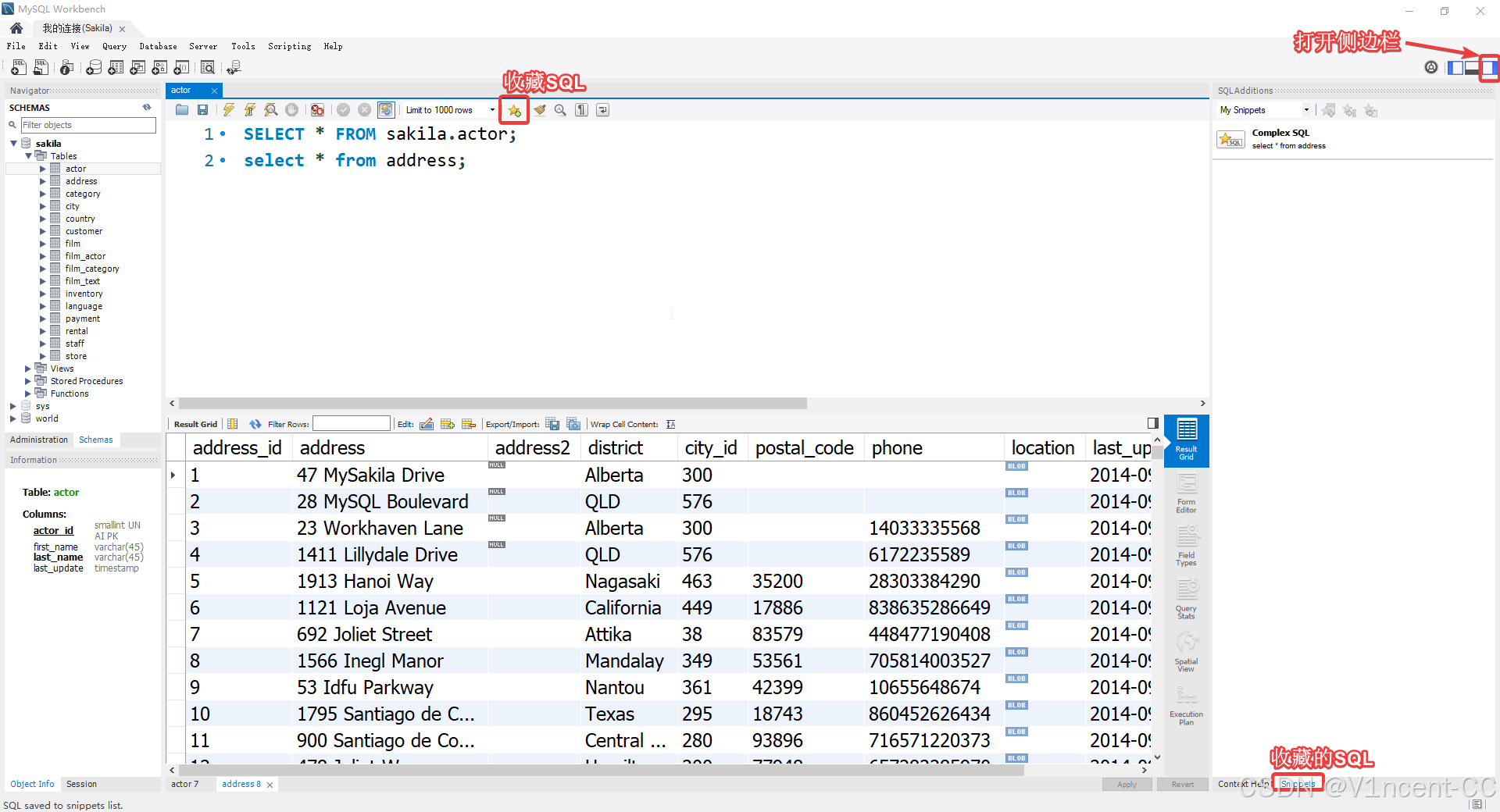Close the address 8 result tab
This screenshot has height=812, width=1500.
pyautogui.click(x=270, y=785)
